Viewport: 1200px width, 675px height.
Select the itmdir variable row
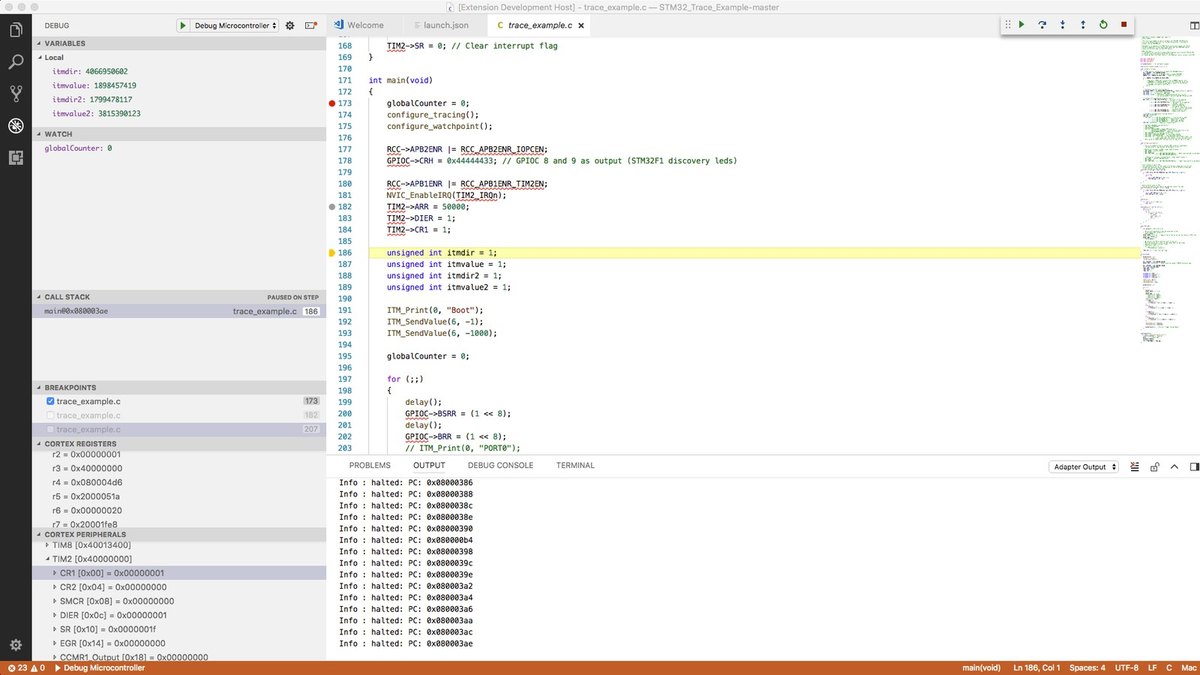(179, 71)
